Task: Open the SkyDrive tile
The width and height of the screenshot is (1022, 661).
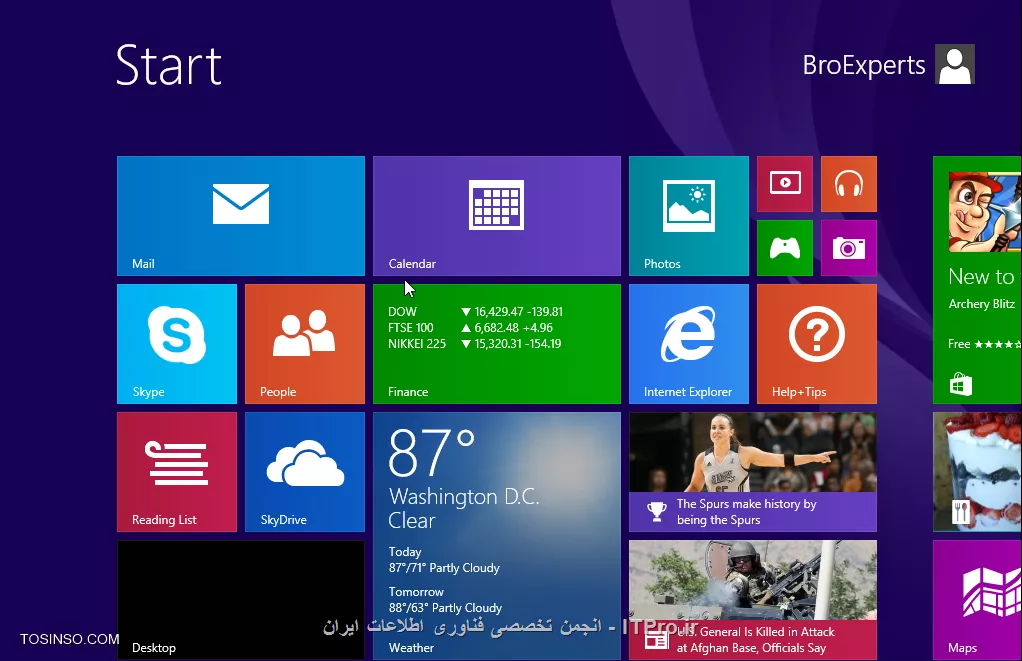Action: click(x=304, y=472)
